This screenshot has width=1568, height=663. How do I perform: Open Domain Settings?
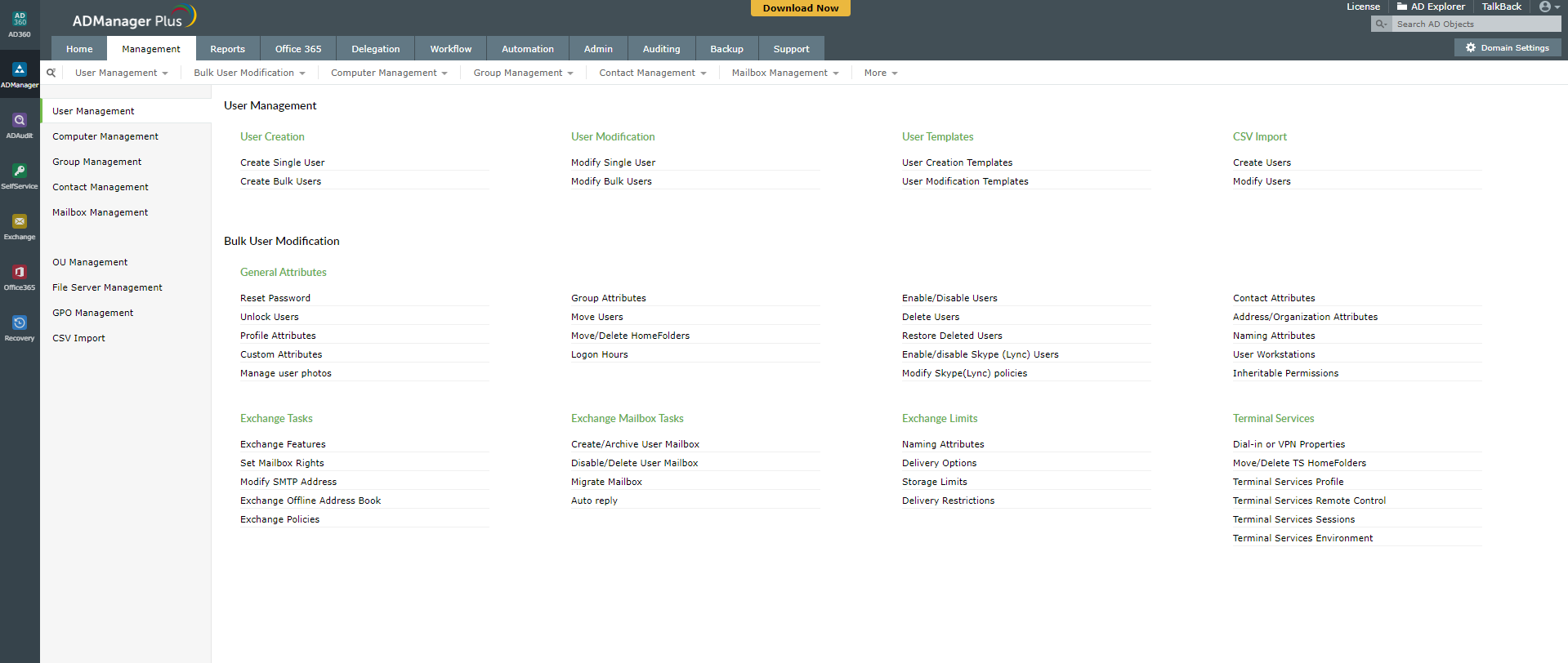pyautogui.click(x=1507, y=47)
